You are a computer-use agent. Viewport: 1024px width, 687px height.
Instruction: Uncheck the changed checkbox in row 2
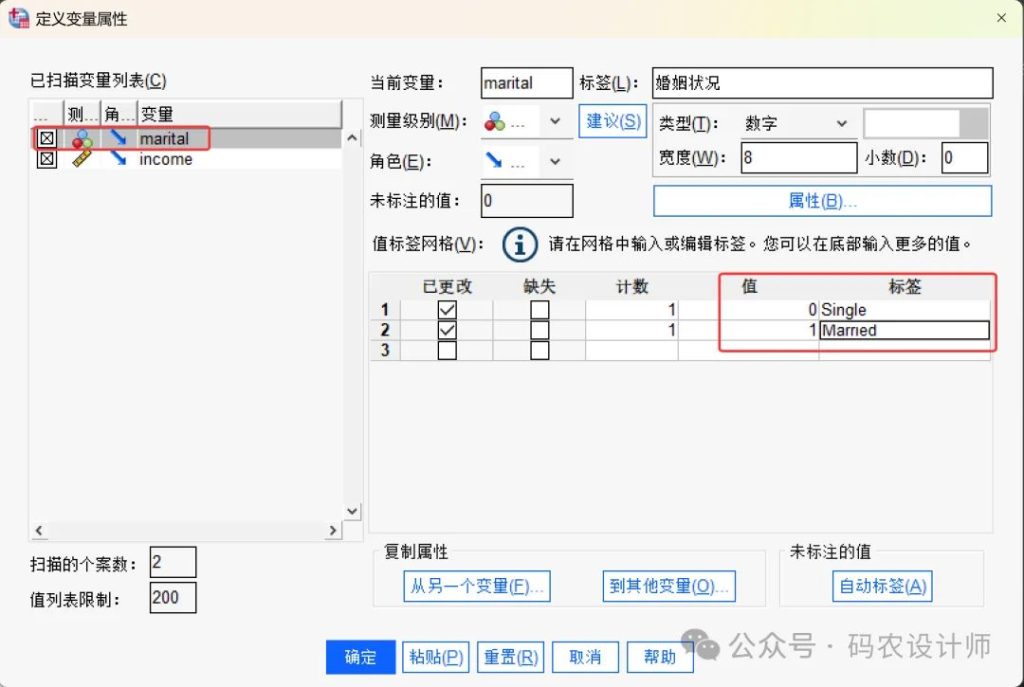(447, 330)
